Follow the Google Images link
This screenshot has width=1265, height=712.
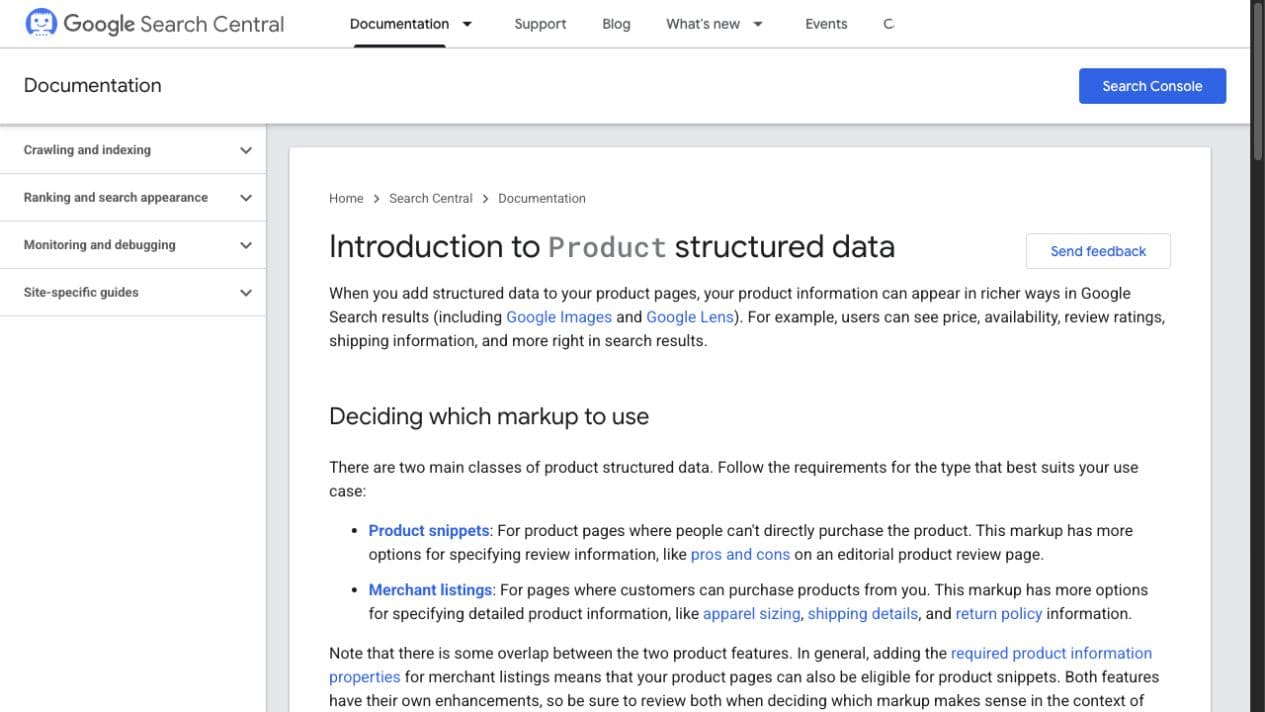tap(559, 317)
